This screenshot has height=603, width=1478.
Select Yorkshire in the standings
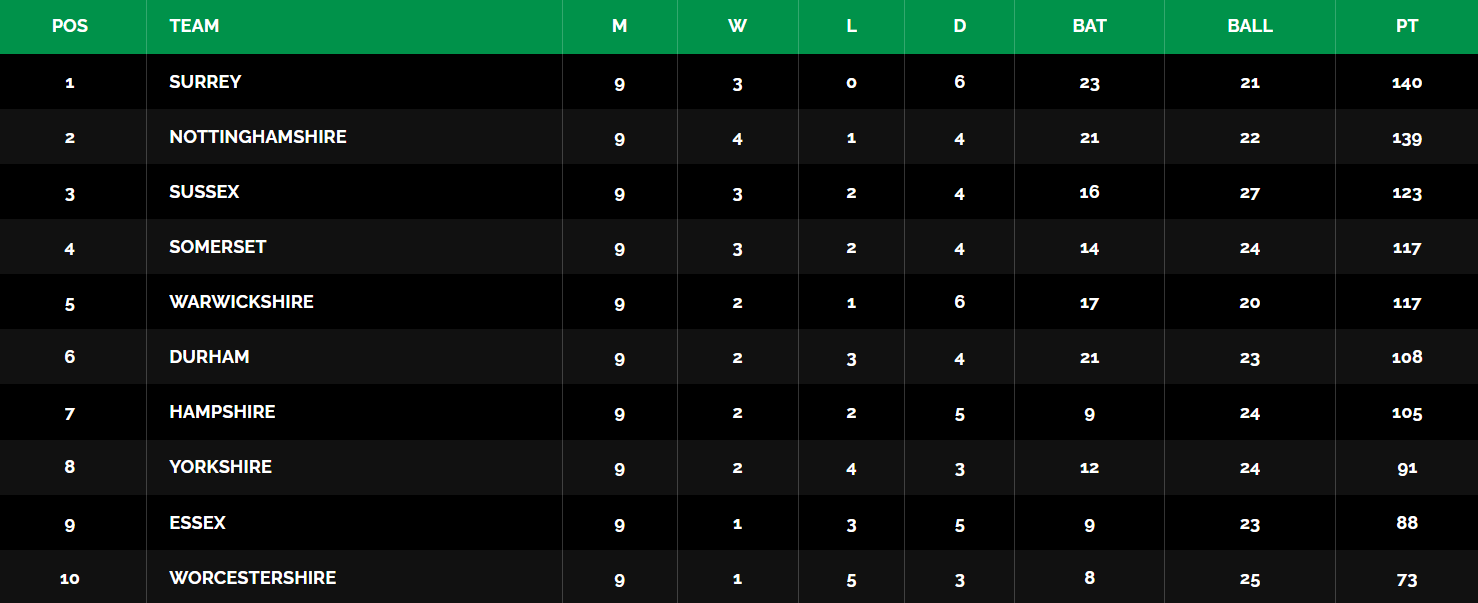(220, 467)
